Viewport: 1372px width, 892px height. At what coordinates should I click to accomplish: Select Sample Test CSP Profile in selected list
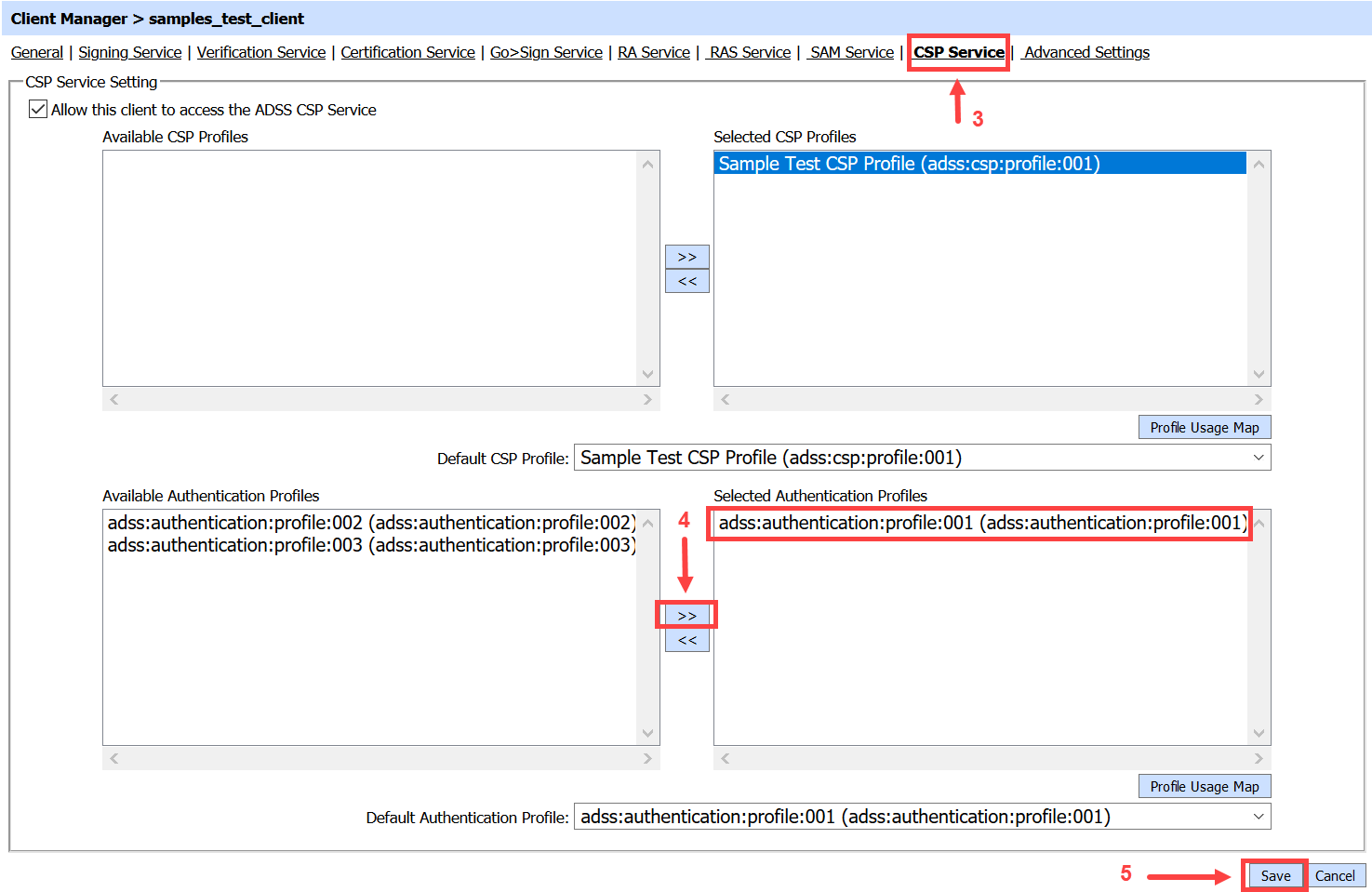tap(909, 164)
